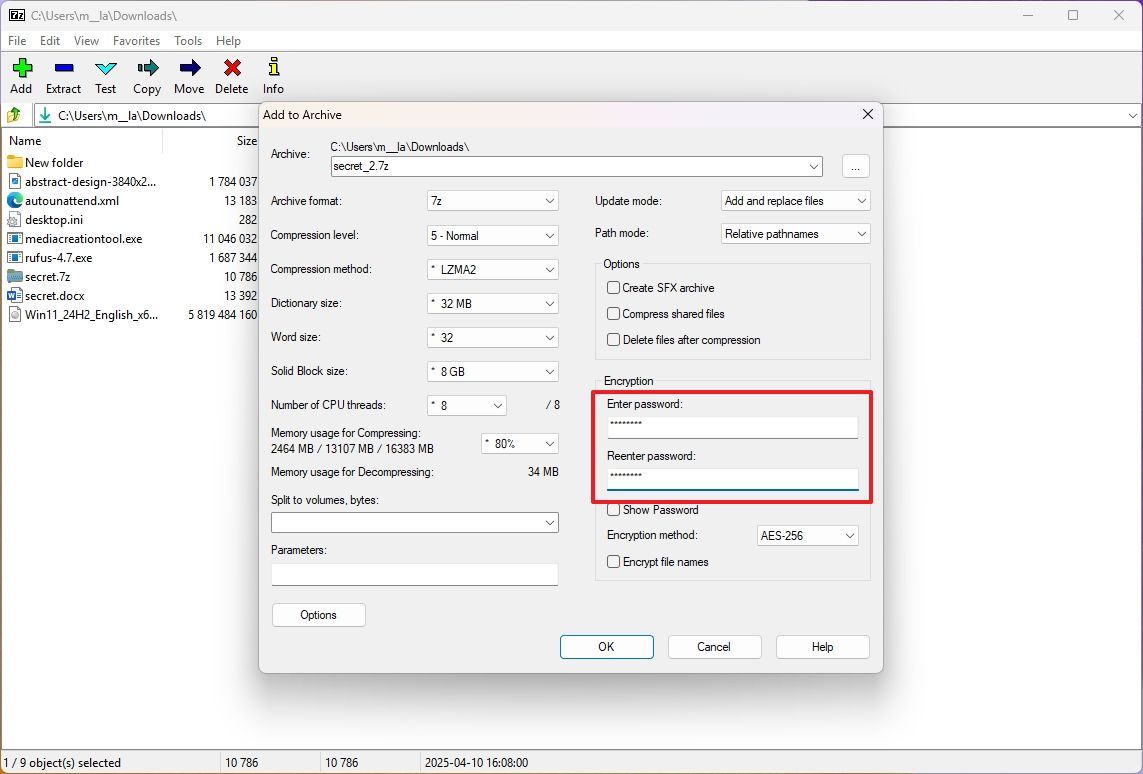Check the Show Password box
Screen dimensions: 1143x774
[x=614, y=510]
